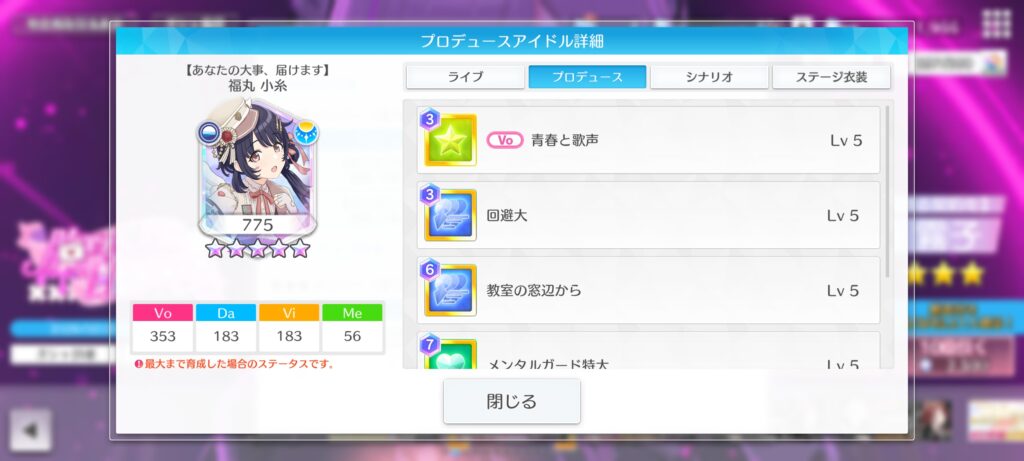Click the pink Vo tag on 青春と歌声
Screen dimensions: 1024x461
click(505, 140)
